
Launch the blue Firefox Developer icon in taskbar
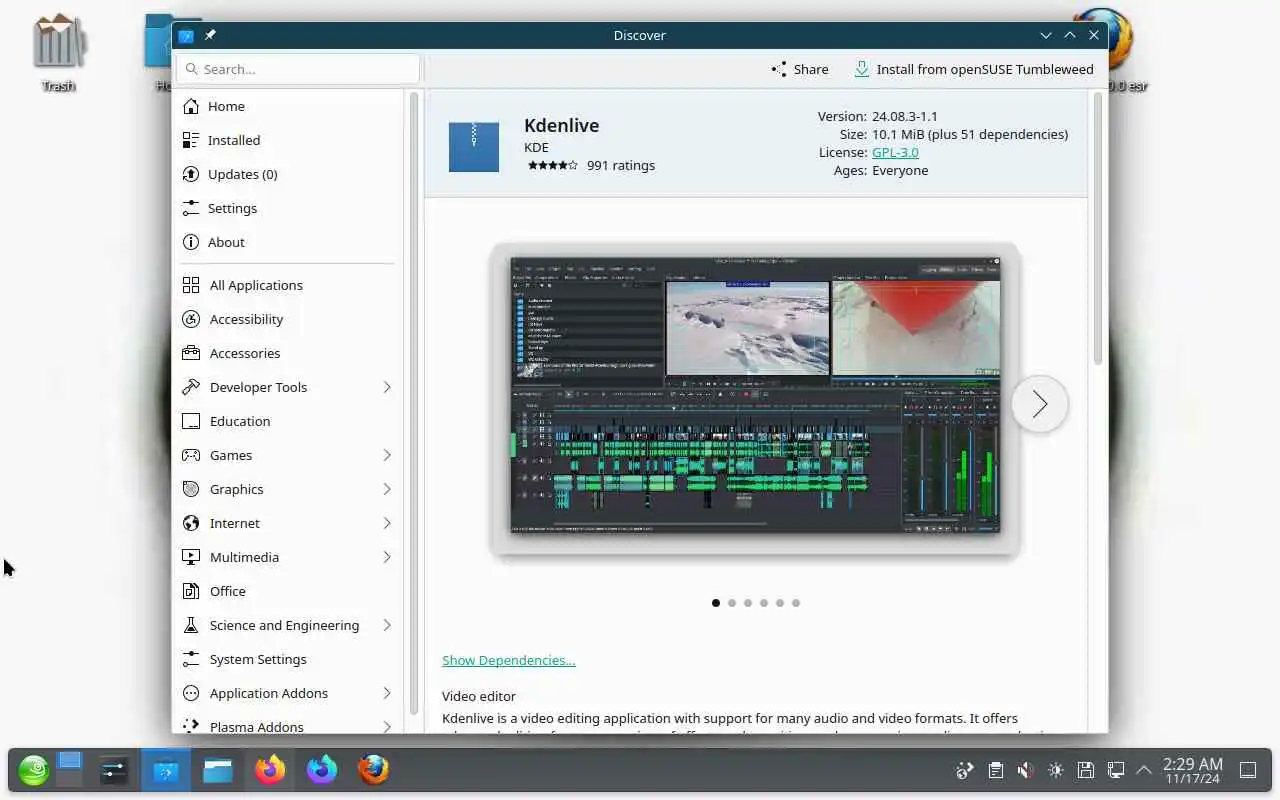pyautogui.click(x=321, y=770)
